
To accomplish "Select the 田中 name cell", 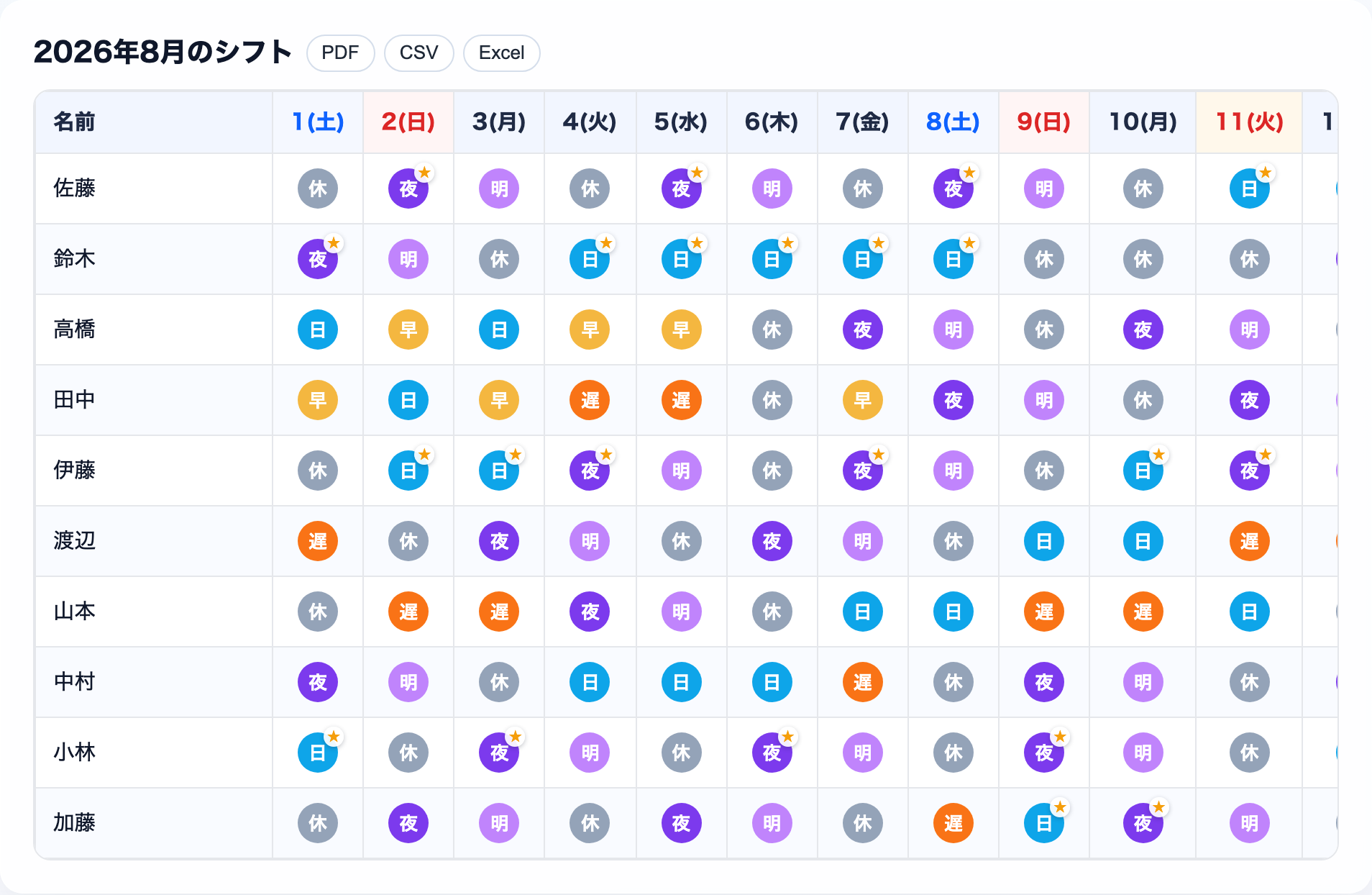I will pos(154,400).
